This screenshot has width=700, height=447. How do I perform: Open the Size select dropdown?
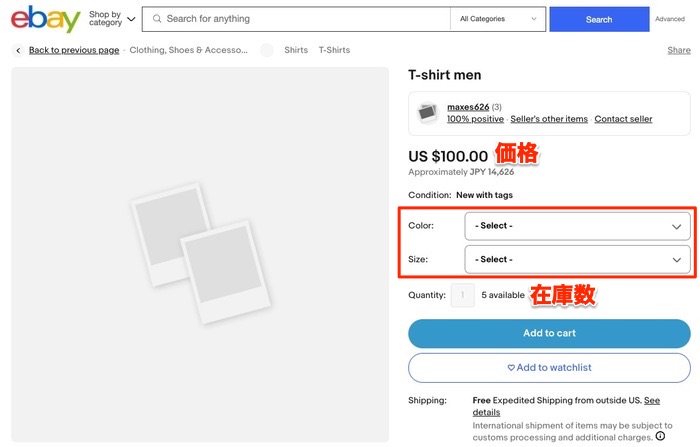(x=577, y=260)
